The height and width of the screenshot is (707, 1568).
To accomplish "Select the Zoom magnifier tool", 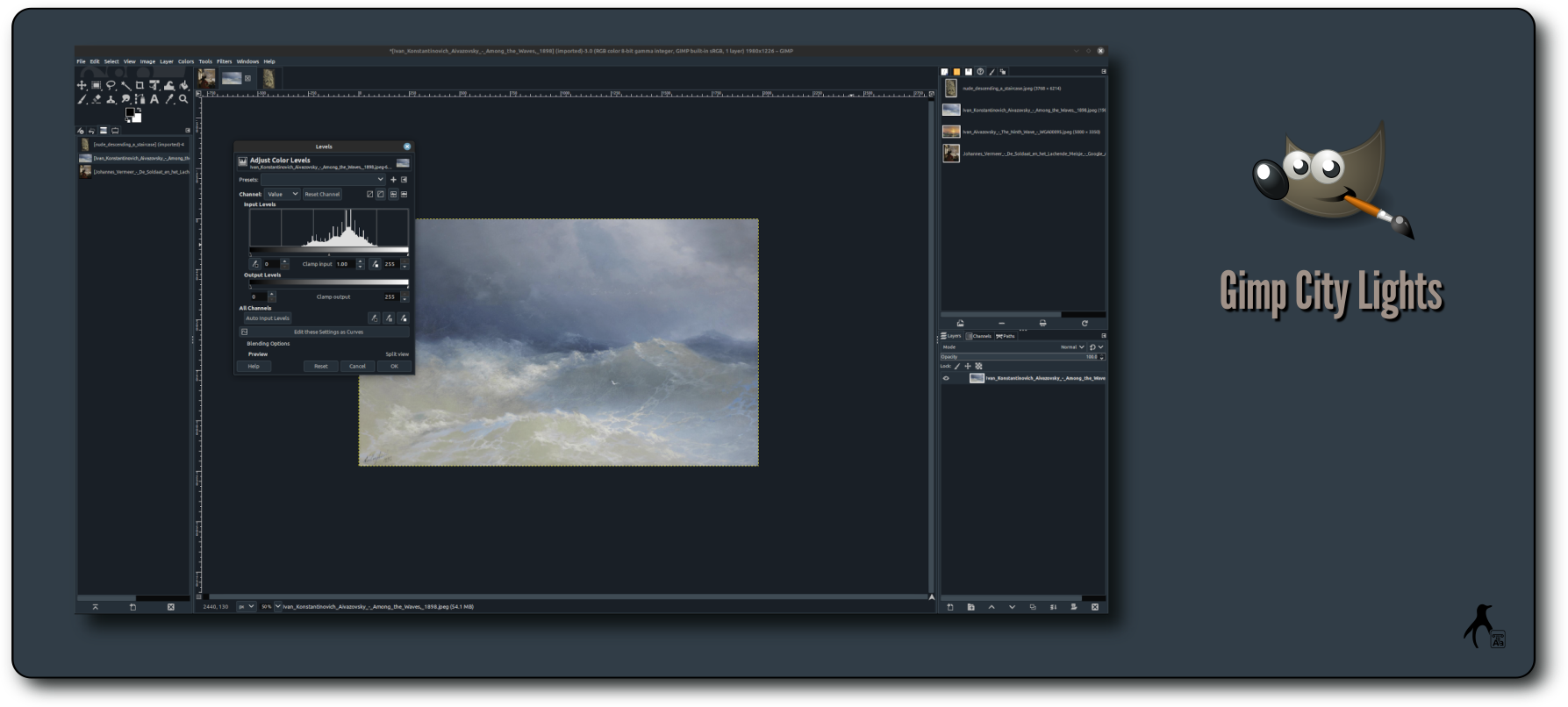I will tap(183, 99).
